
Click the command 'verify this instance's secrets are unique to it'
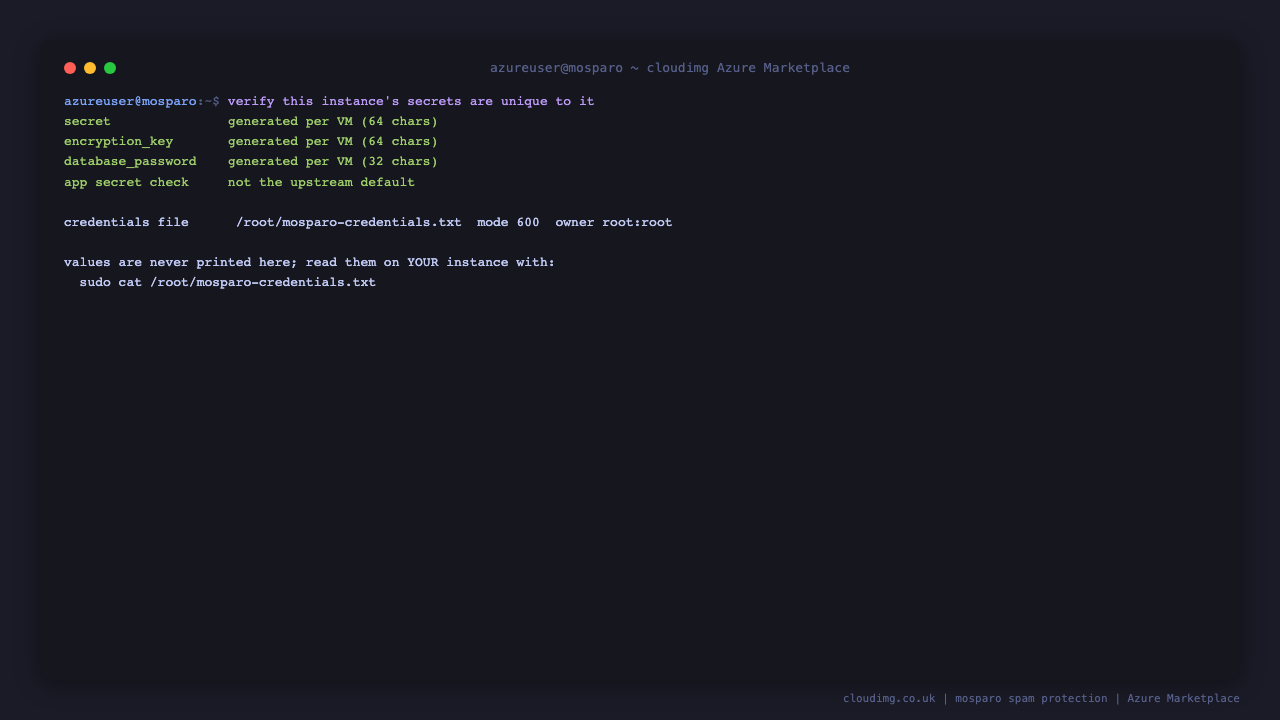411,102
